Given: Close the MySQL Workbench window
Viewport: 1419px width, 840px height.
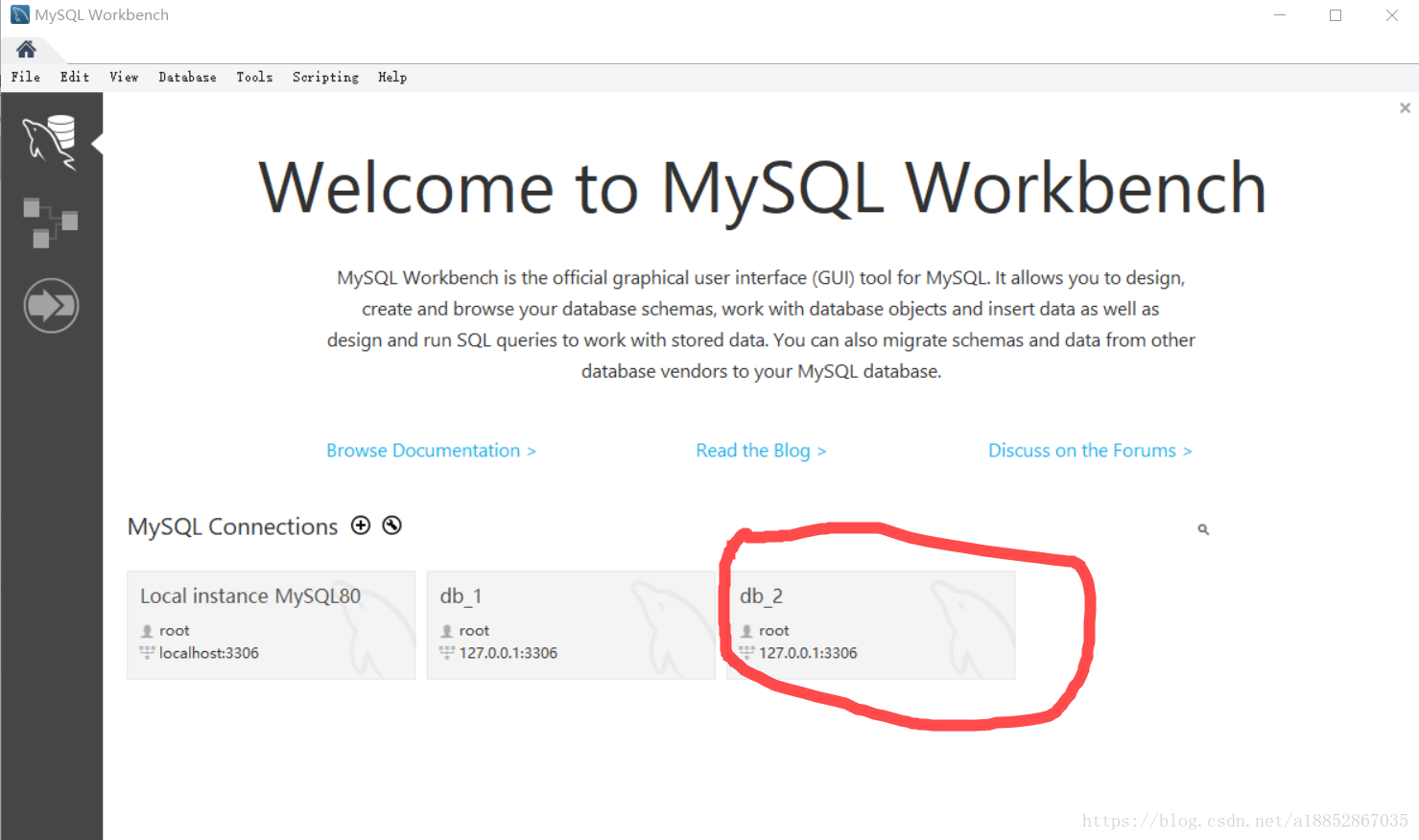Looking at the screenshot, I should pos(1391,15).
